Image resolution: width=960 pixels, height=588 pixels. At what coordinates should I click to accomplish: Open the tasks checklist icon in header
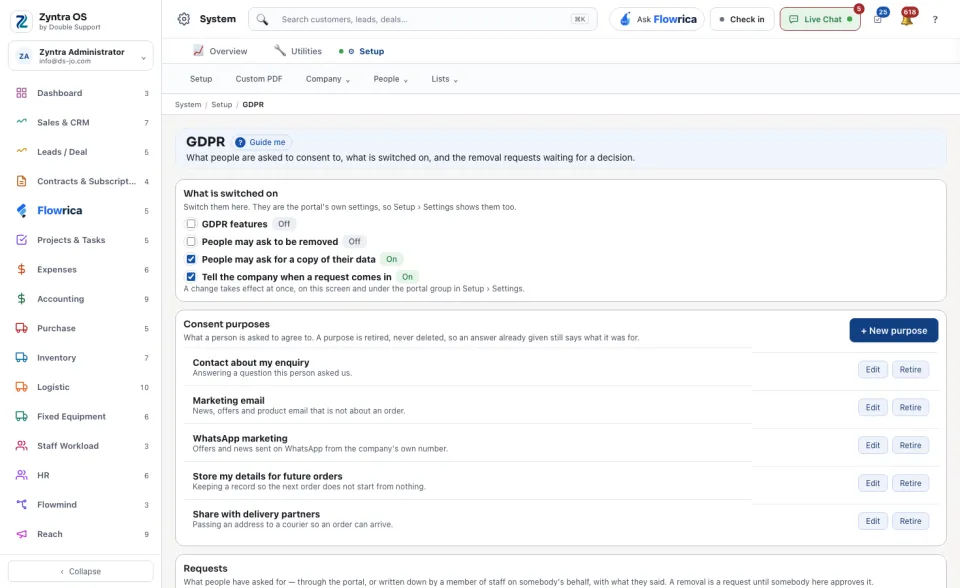[x=878, y=19]
